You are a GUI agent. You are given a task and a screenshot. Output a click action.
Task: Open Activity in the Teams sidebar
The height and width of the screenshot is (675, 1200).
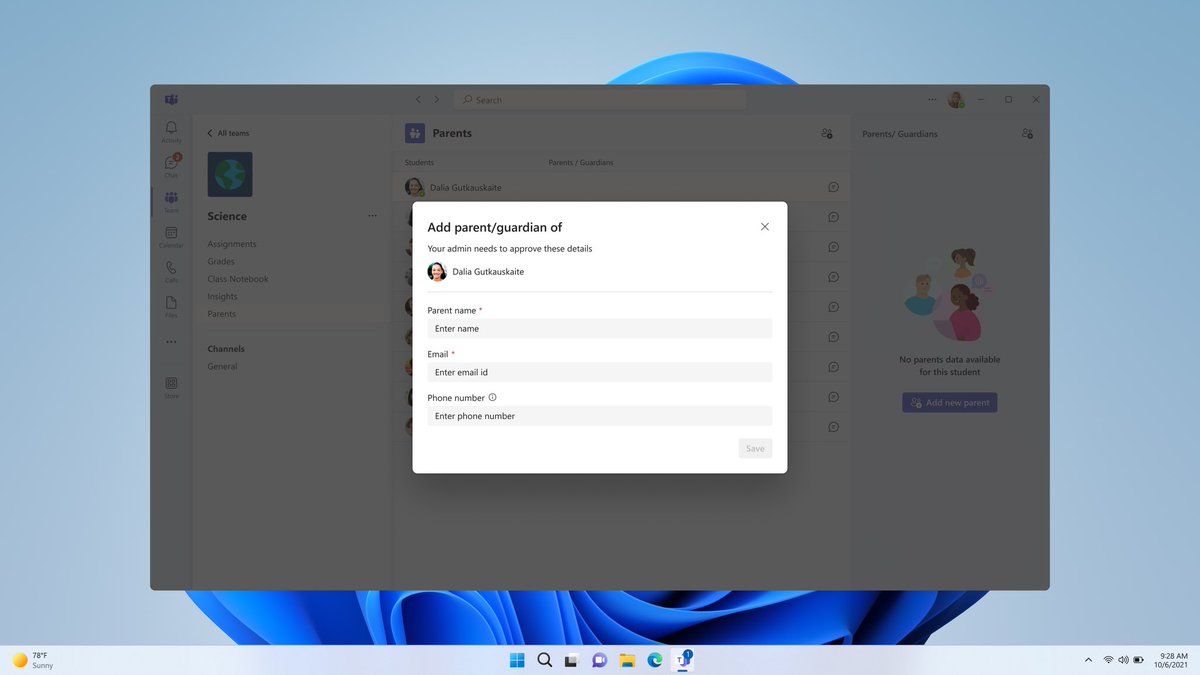coord(171,132)
